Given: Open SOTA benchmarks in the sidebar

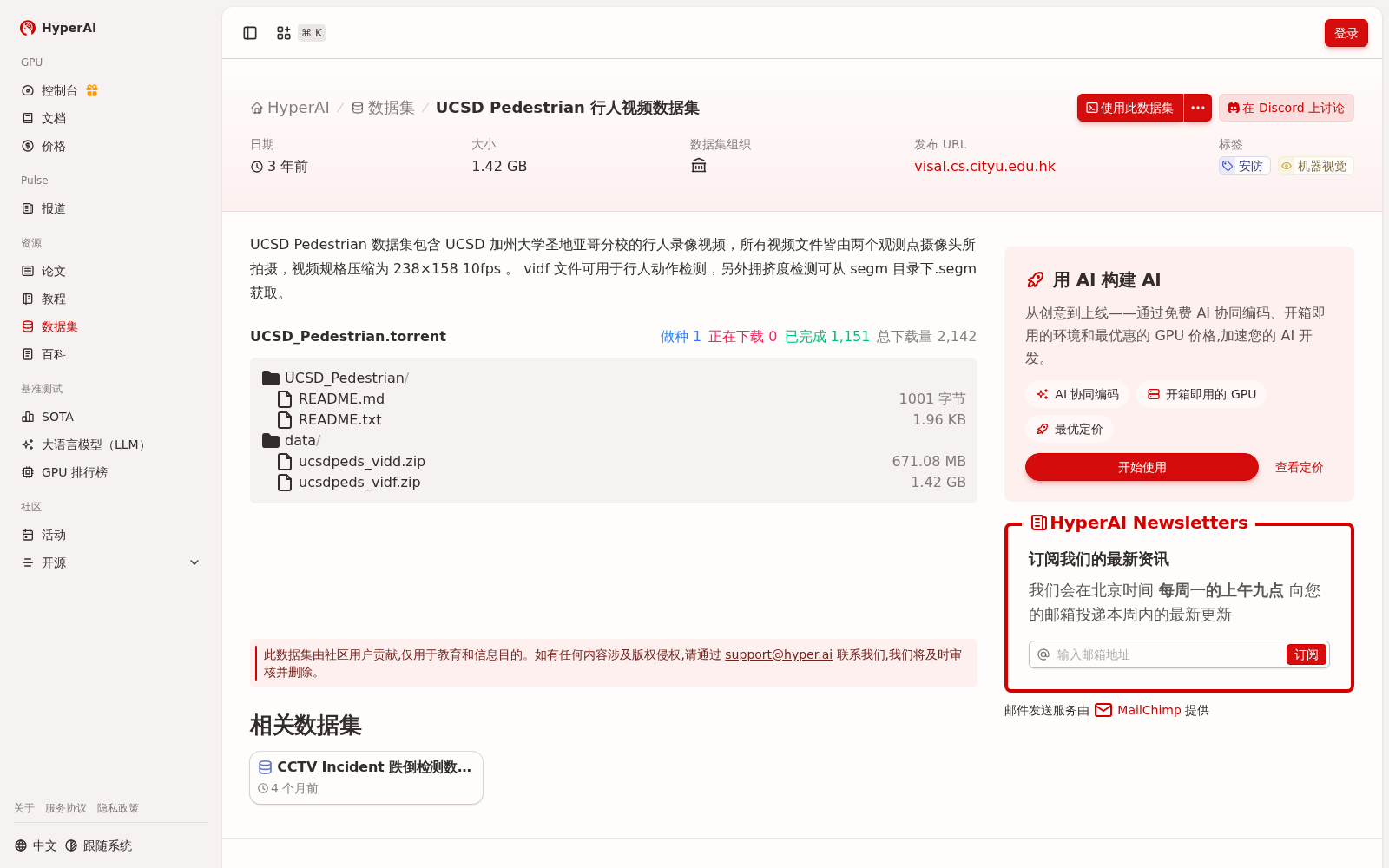Looking at the screenshot, I should [57, 417].
